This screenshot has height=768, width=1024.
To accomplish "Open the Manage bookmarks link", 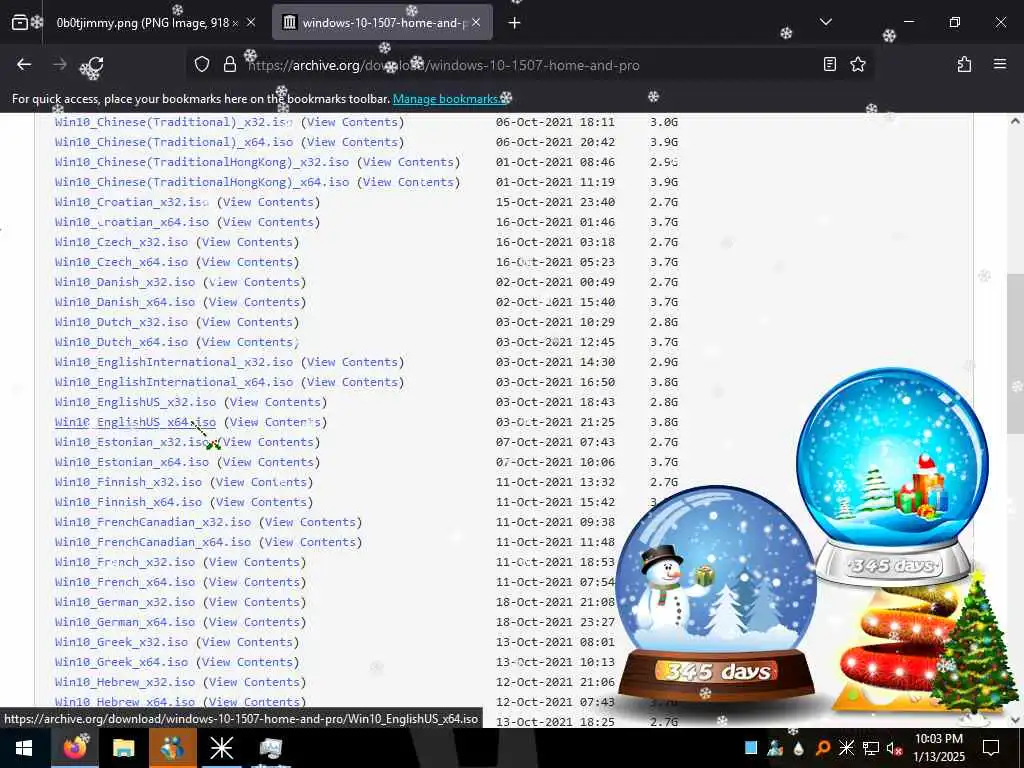I will (x=447, y=99).
